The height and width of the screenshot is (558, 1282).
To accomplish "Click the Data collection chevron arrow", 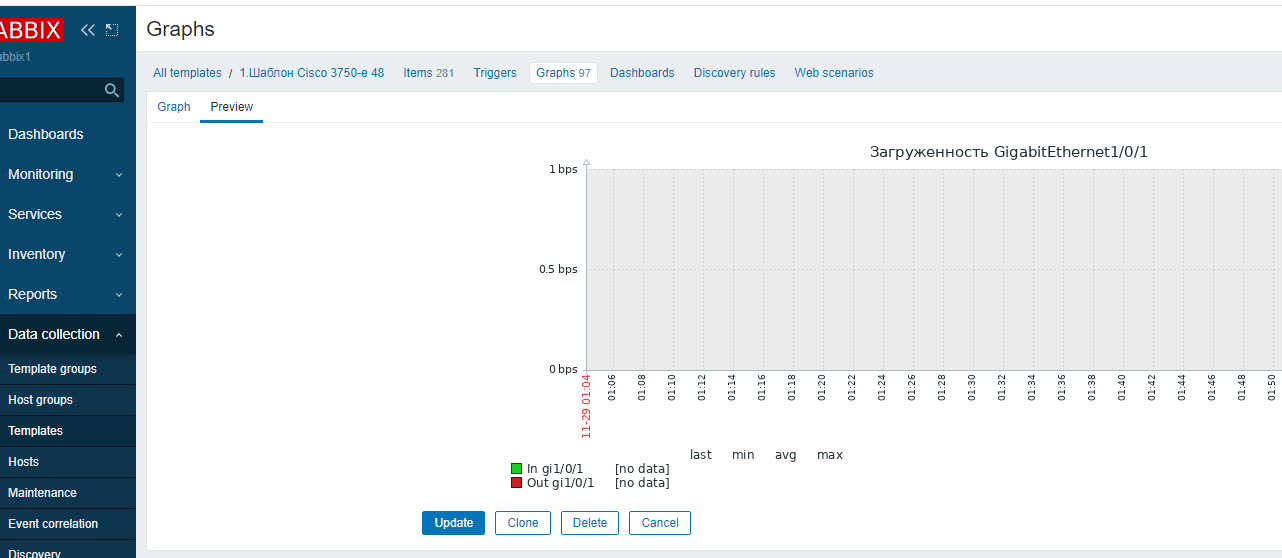I will point(119,335).
